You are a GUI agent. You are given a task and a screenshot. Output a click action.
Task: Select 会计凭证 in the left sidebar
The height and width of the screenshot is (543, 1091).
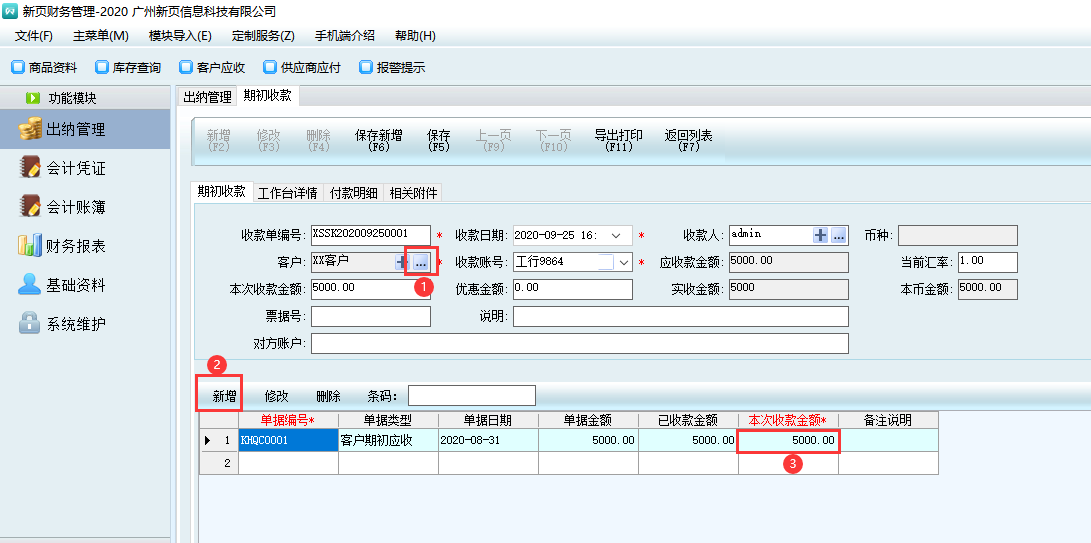pyautogui.click(x=75, y=168)
